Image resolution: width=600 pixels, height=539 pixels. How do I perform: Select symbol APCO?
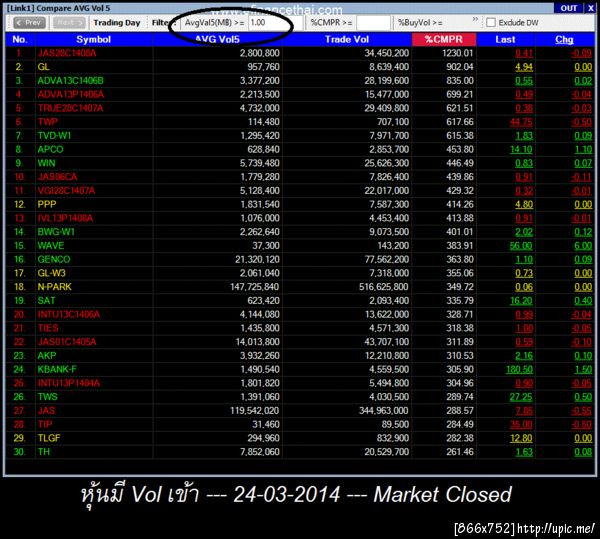[x=50, y=150]
